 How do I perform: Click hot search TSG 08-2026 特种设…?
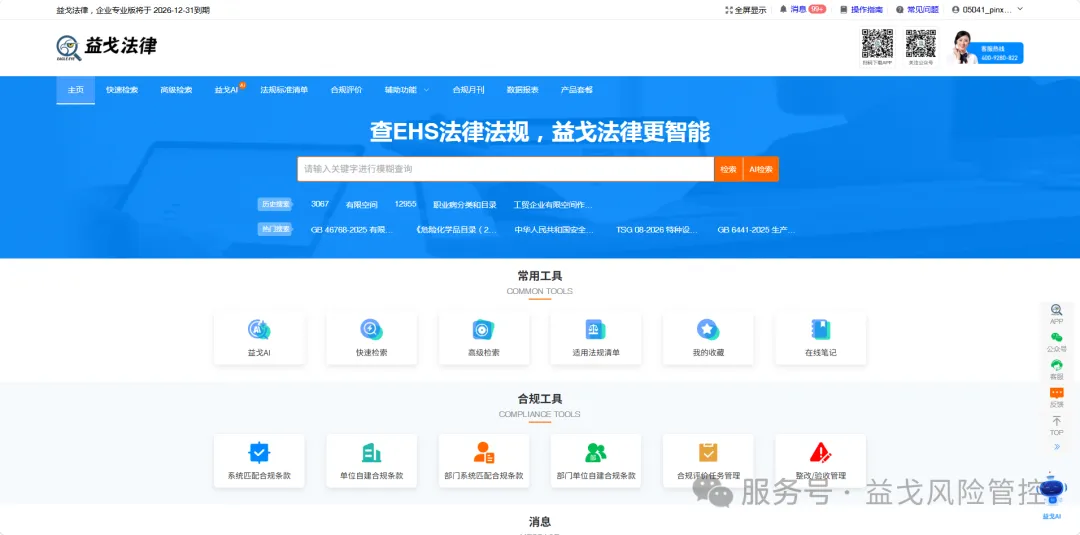point(657,230)
